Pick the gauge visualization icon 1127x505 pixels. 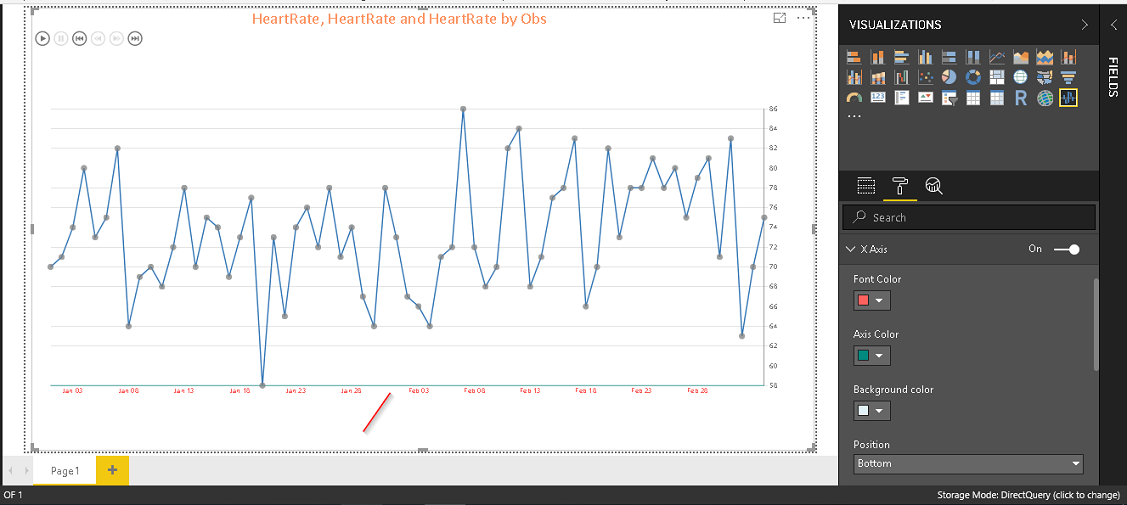[x=854, y=98]
